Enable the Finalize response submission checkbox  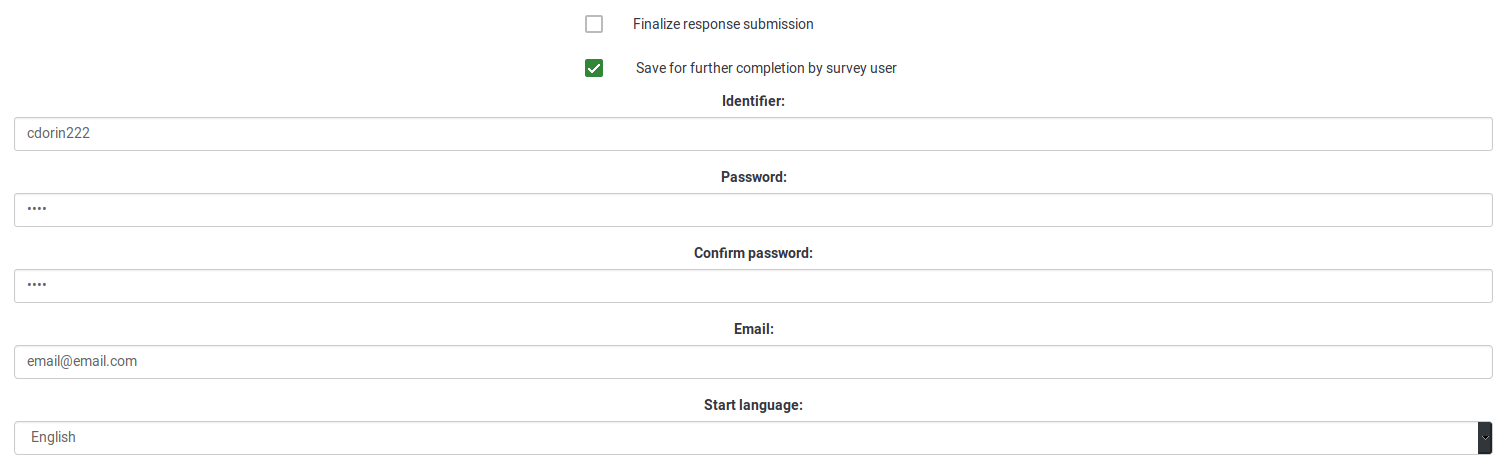594,24
